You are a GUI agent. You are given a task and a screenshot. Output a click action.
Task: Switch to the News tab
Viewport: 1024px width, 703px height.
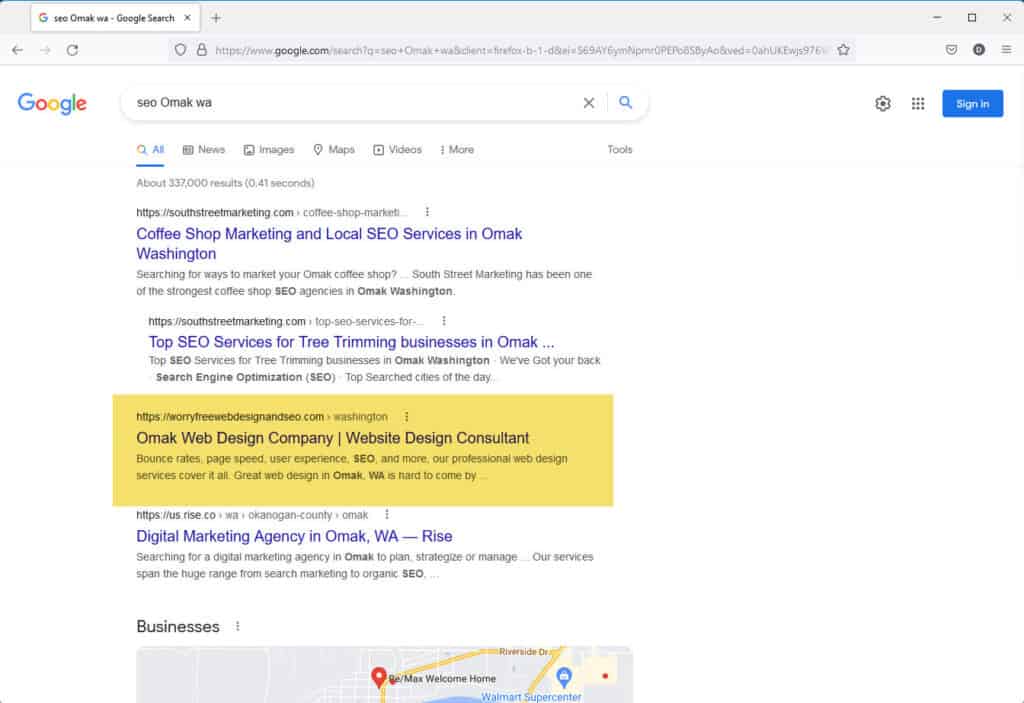tap(204, 150)
